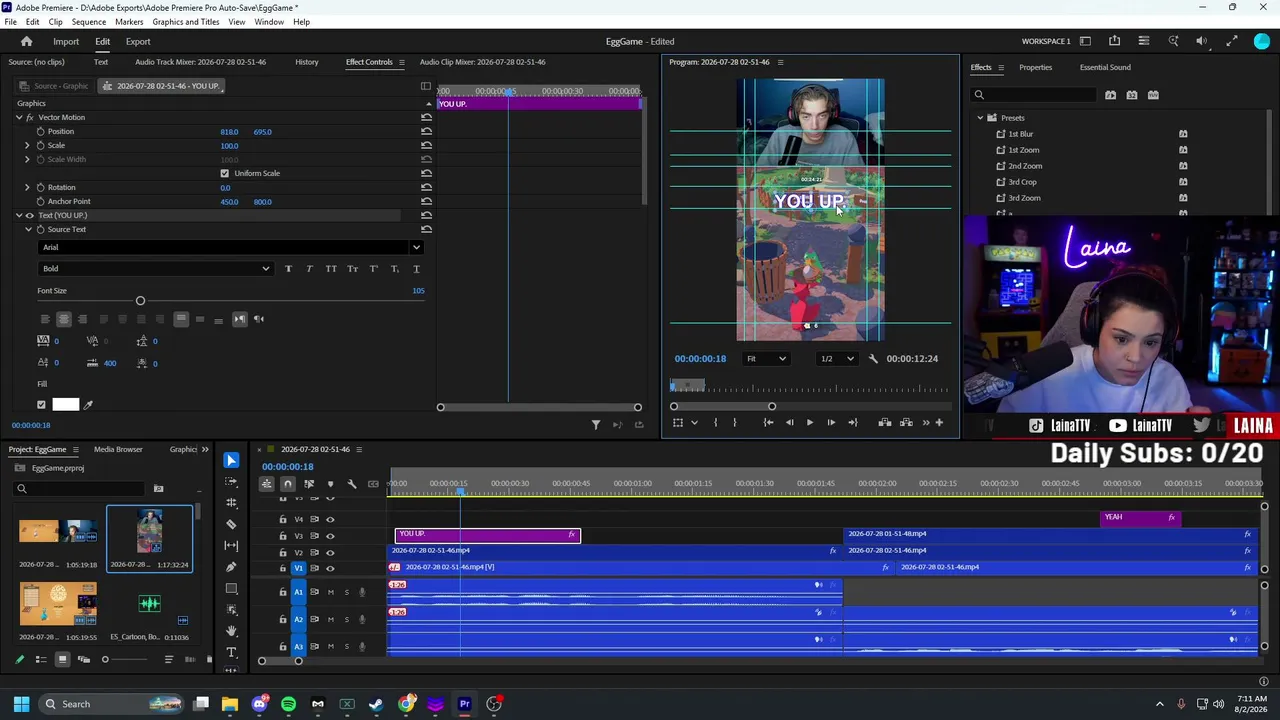Open the font style dropdown showing Bold
The height and width of the screenshot is (720, 1280).
click(x=155, y=268)
